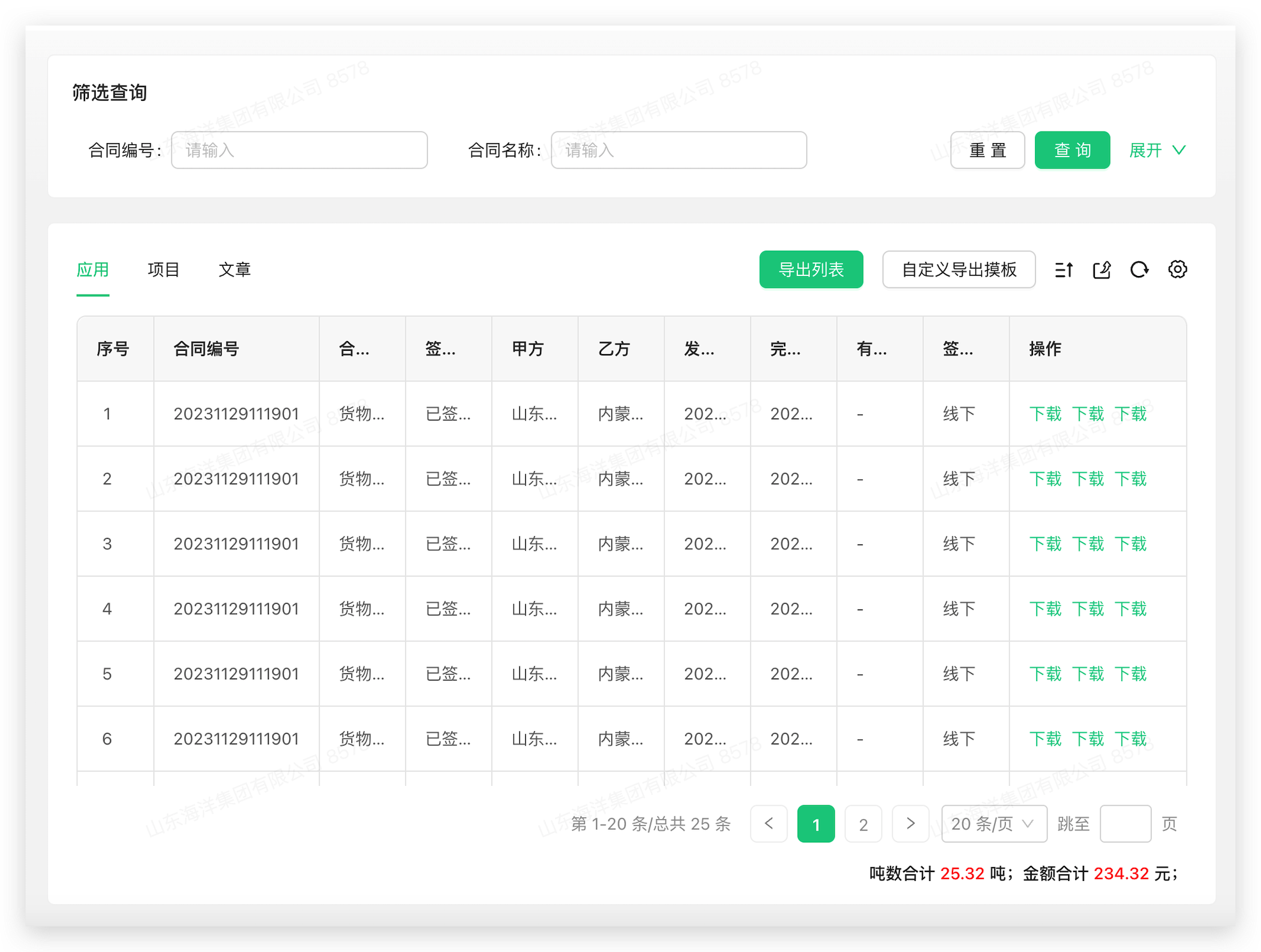This screenshot has width=1261, height=952.
Task: Switch to the 项目 tab
Action: [x=164, y=270]
